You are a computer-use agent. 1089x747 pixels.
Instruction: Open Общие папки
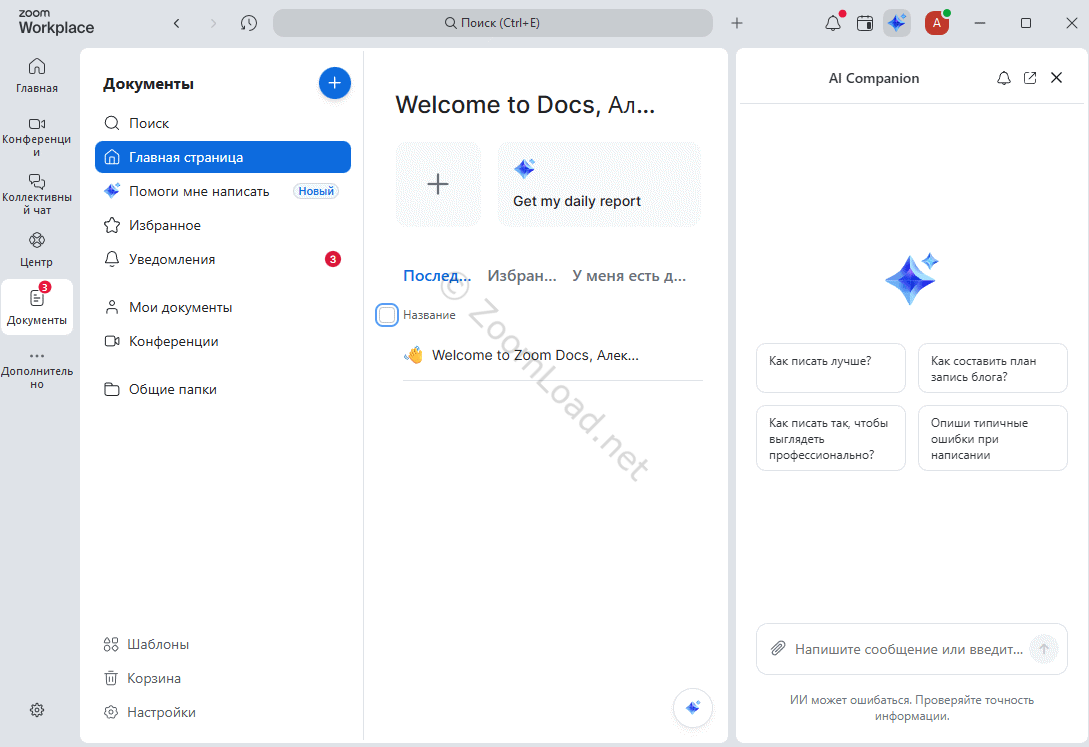[x=223, y=389]
